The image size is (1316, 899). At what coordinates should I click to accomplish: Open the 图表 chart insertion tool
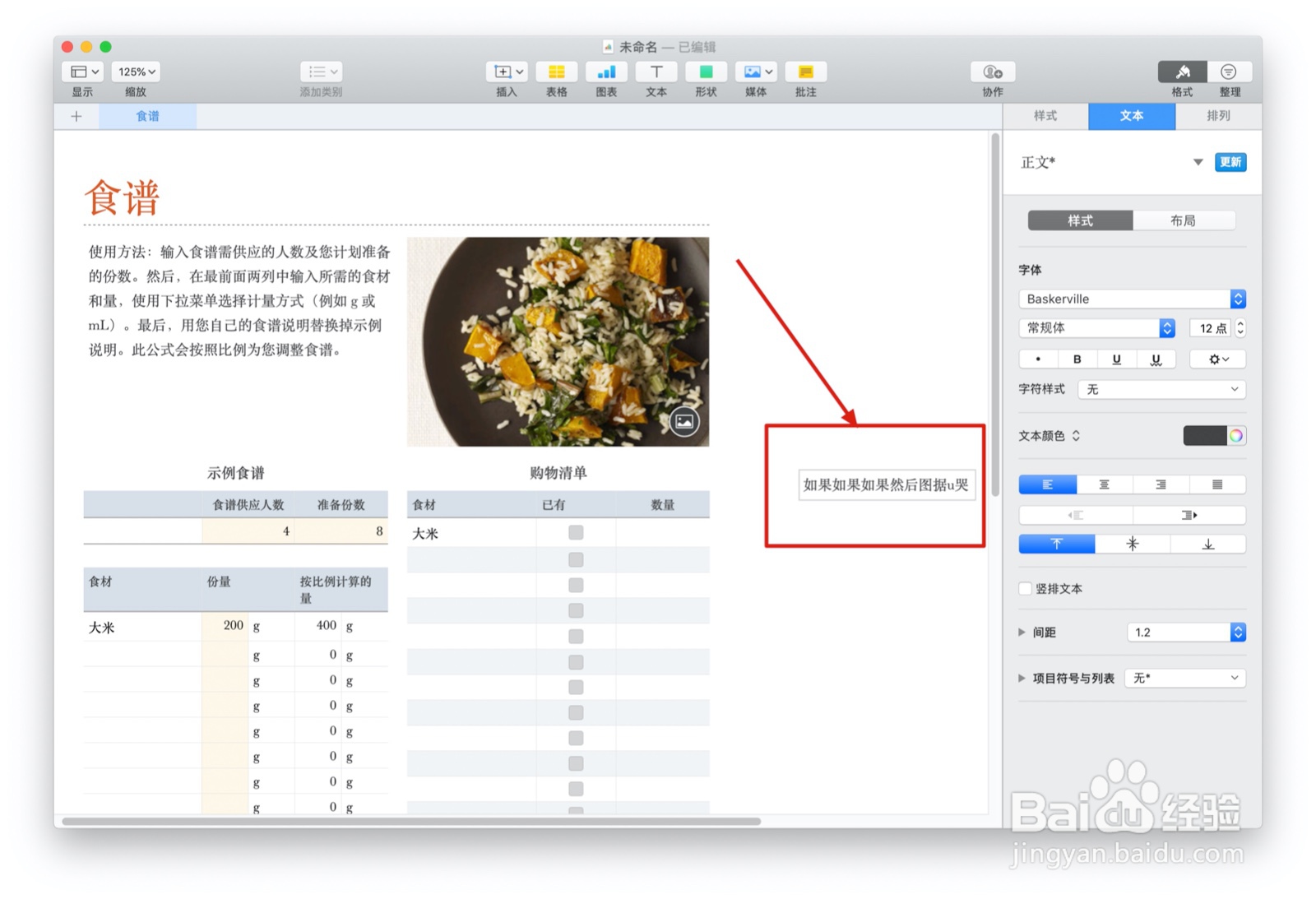(606, 72)
